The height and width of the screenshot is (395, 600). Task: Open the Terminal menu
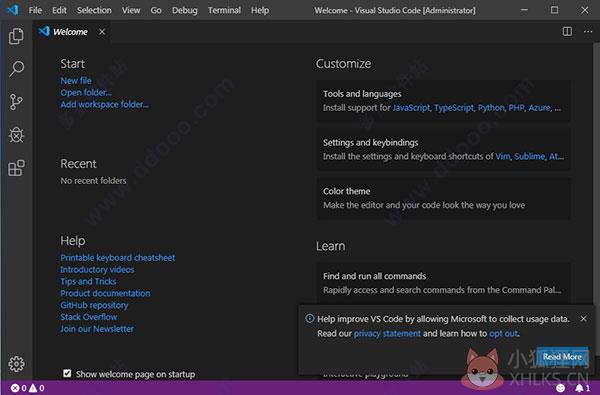(x=224, y=10)
